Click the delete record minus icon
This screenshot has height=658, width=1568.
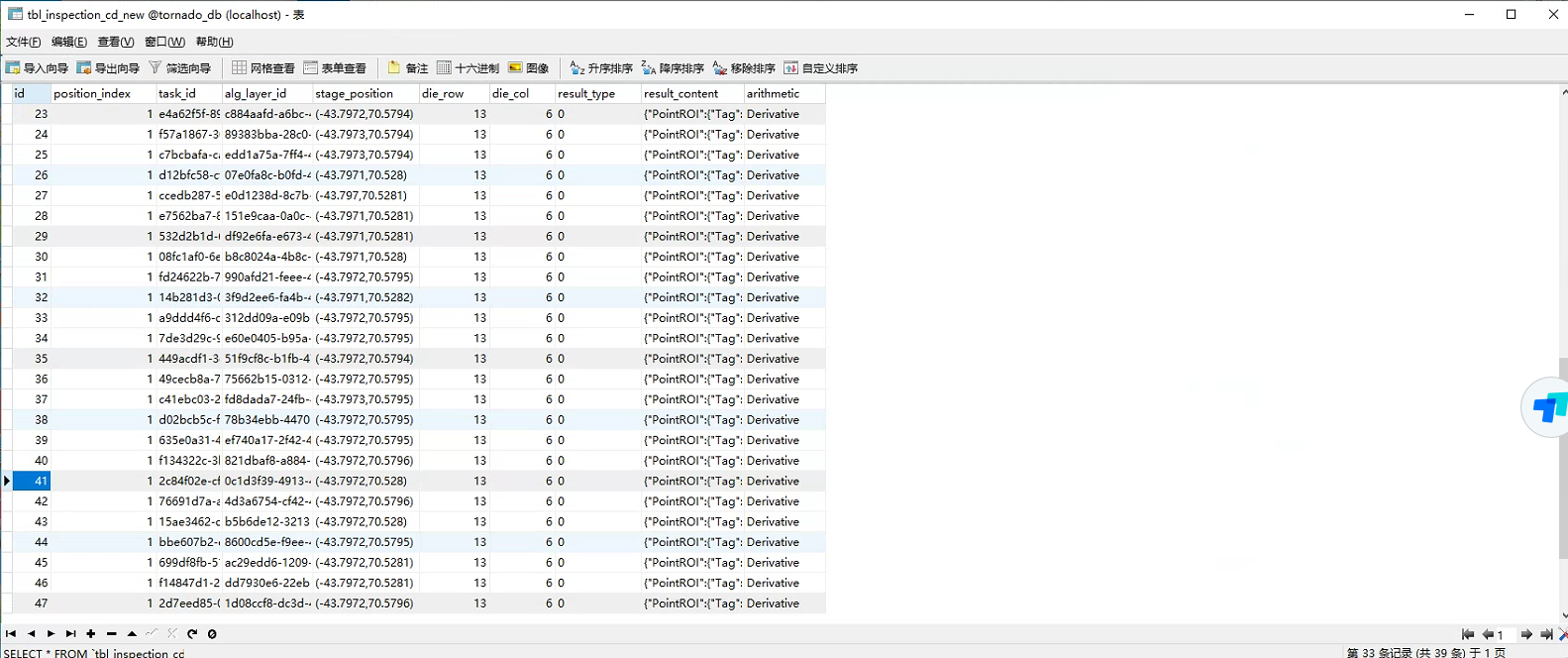[x=111, y=634]
